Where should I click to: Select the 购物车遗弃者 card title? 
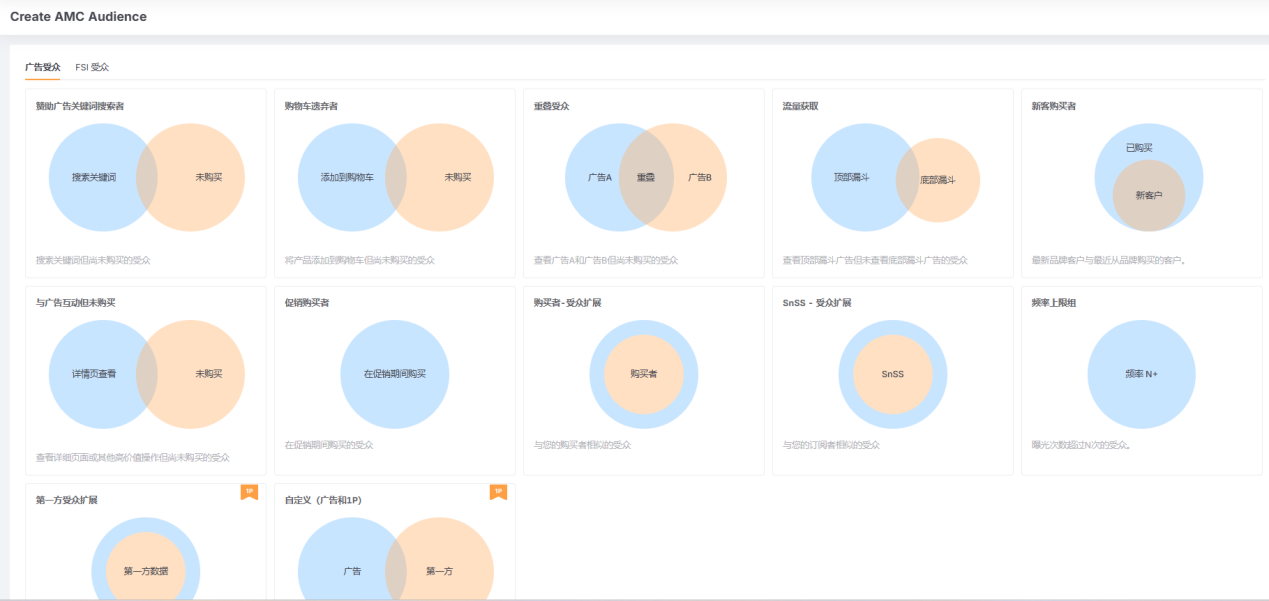(311, 106)
